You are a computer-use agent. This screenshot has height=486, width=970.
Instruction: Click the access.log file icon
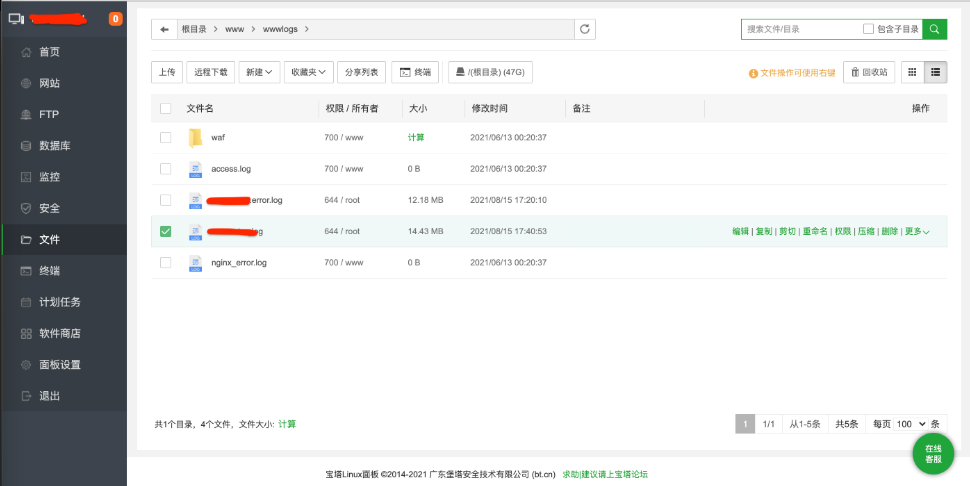pos(195,169)
